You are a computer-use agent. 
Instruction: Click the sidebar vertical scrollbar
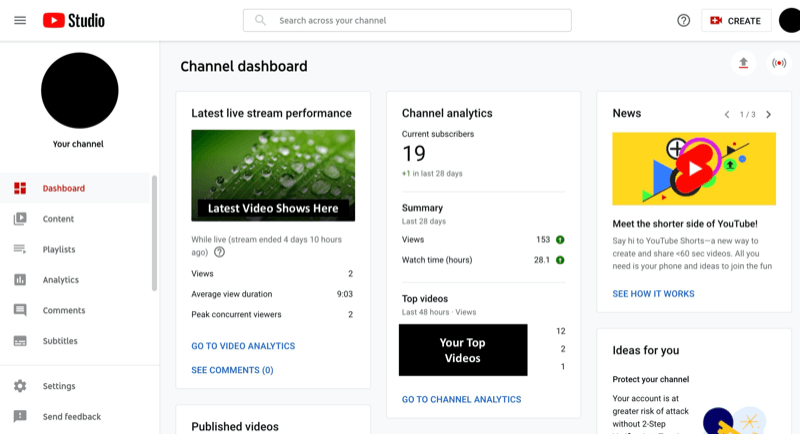click(154, 233)
